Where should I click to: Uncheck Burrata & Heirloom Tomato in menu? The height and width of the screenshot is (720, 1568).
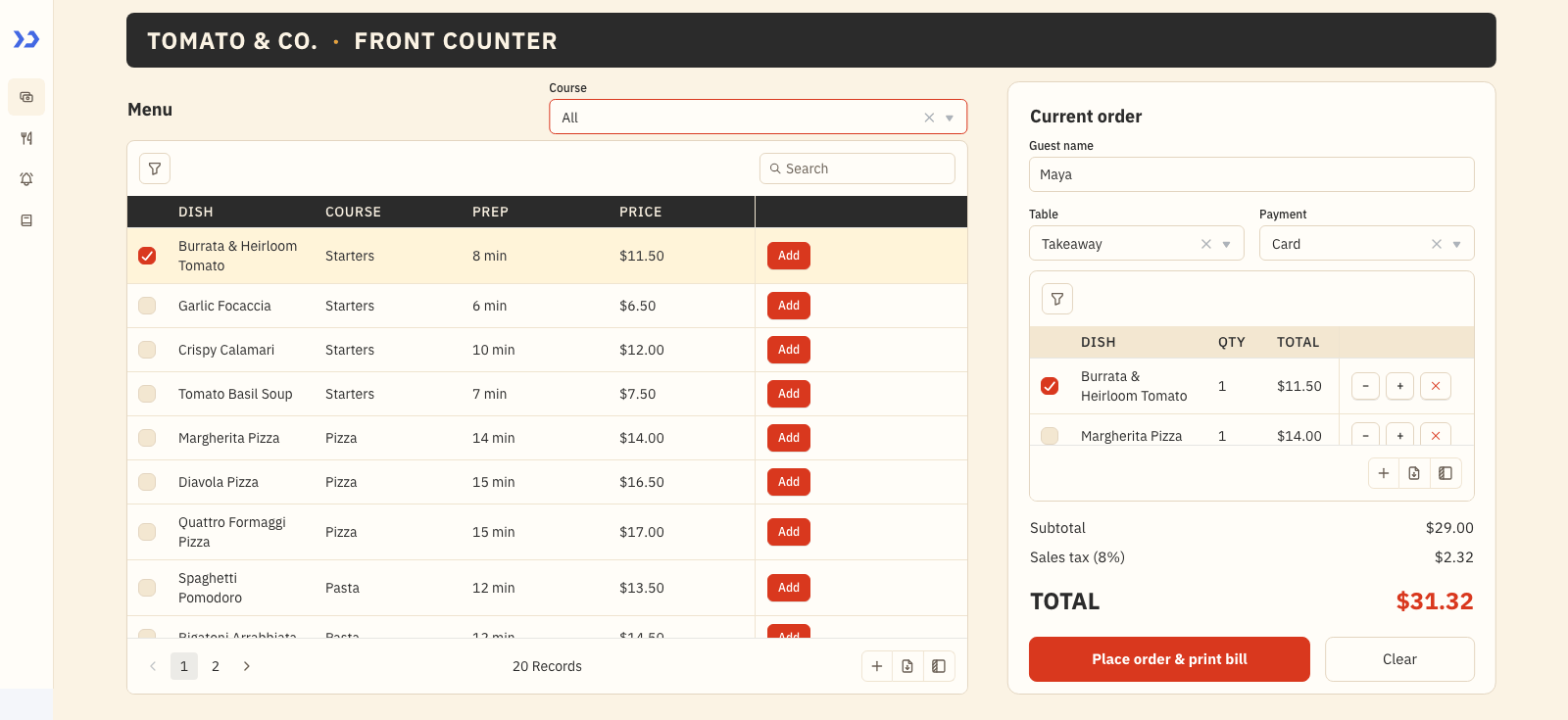147,256
